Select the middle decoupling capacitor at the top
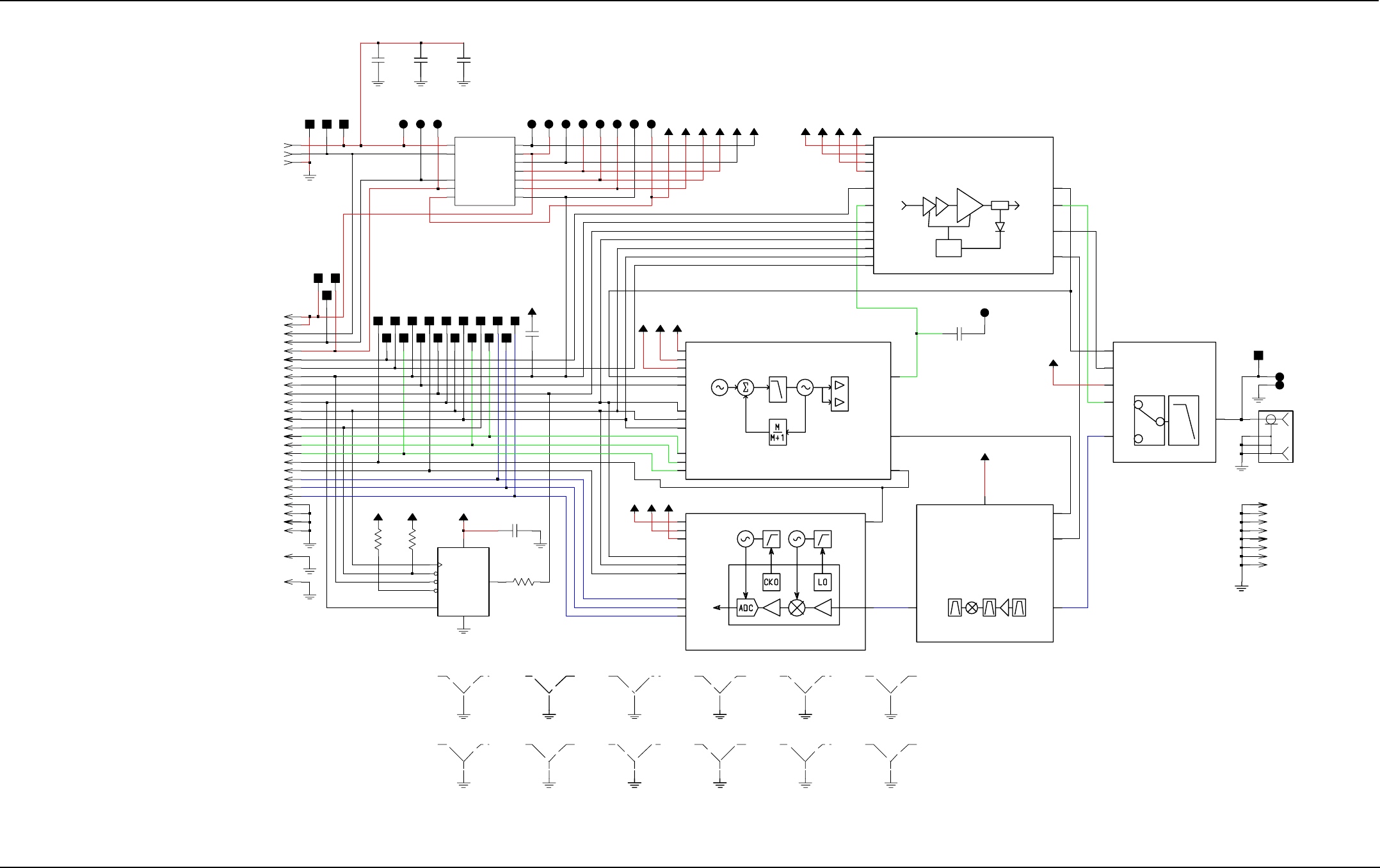Screen dimensions: 1380x868 click(421, 60)
